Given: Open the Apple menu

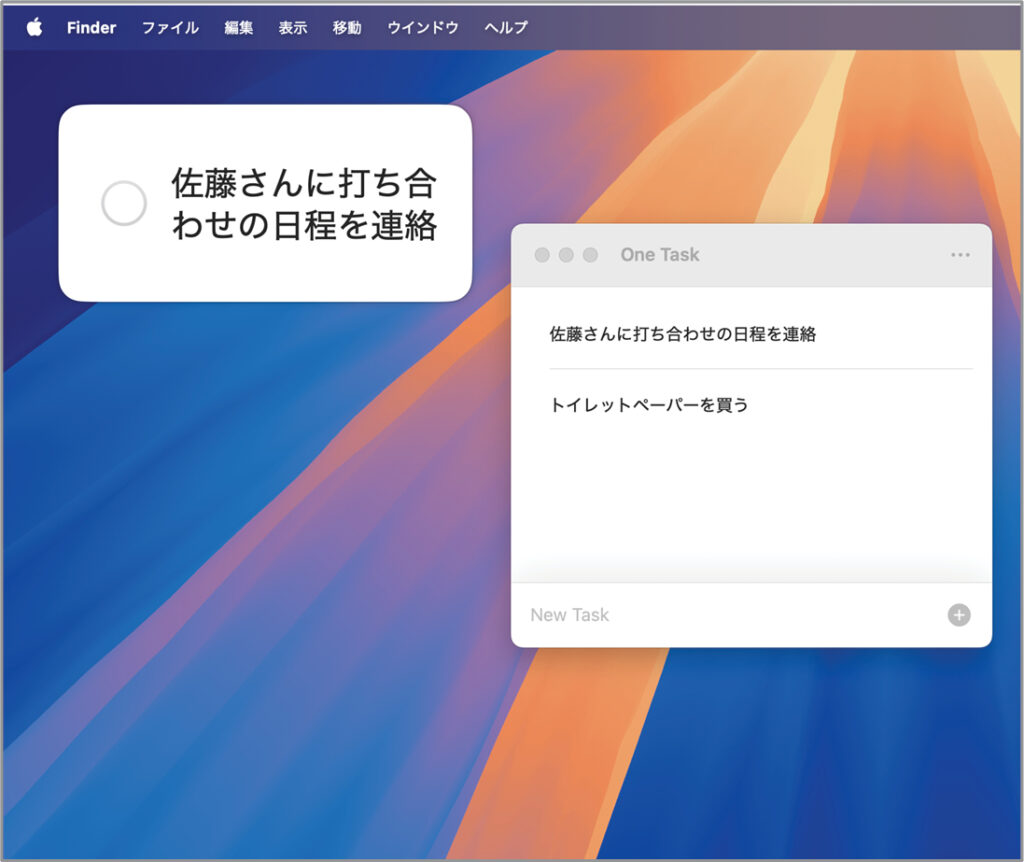Looking at the screenshot, I should coord(35,27).
